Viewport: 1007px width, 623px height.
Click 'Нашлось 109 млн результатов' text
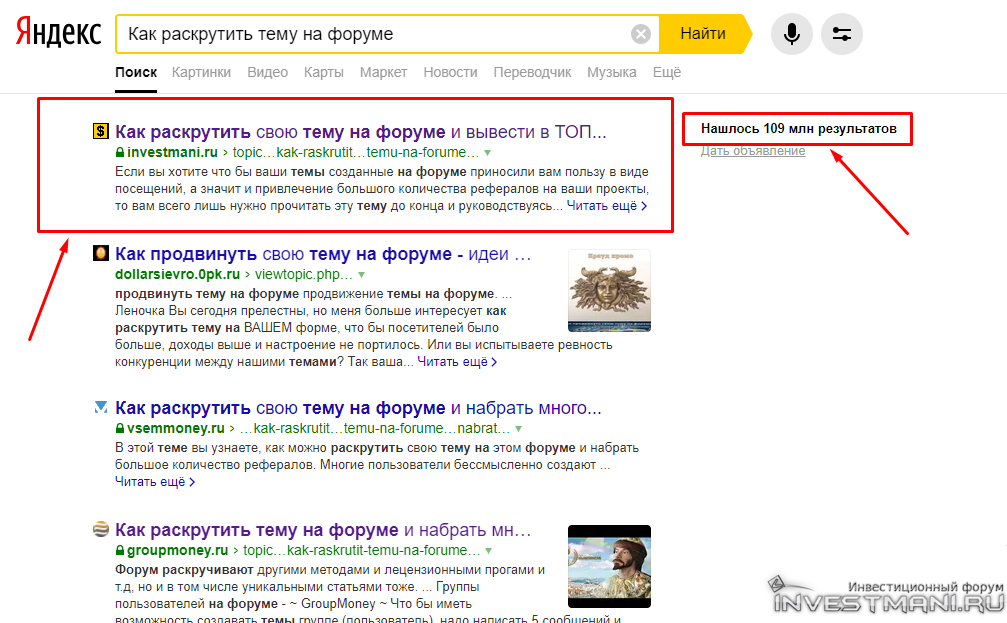[798, 128]
